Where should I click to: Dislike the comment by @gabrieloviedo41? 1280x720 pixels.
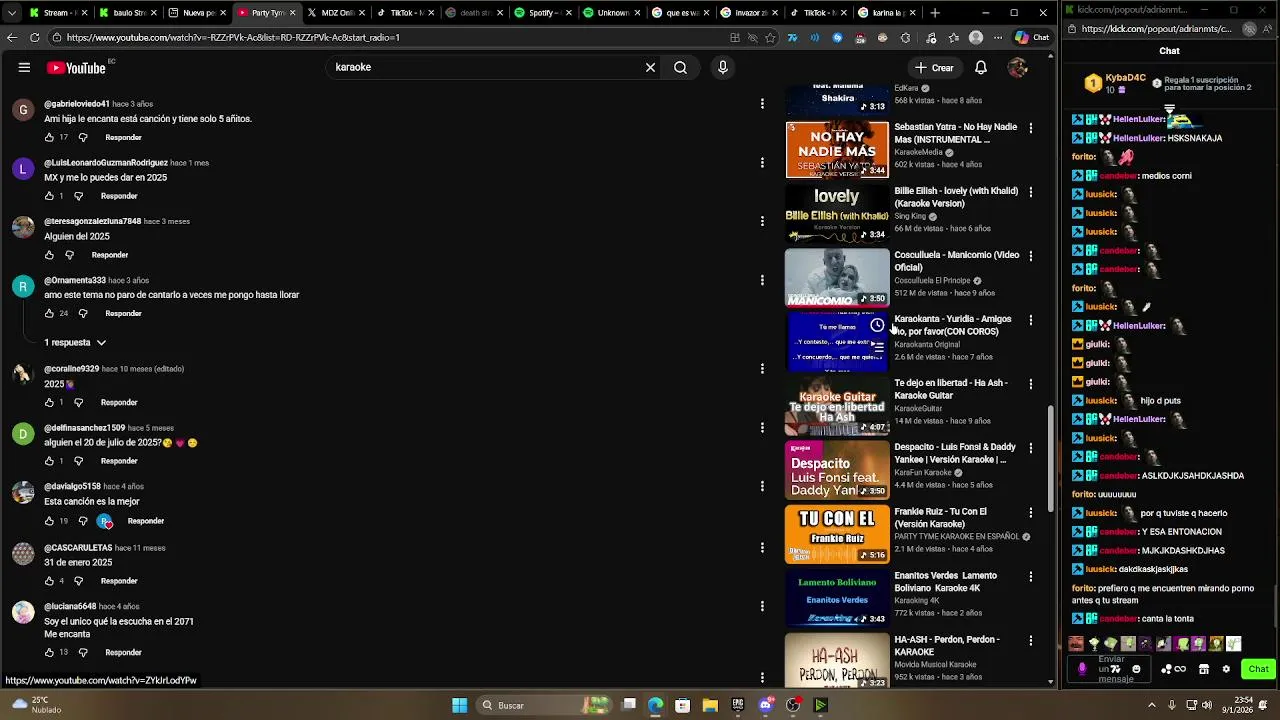coord(83,137)
